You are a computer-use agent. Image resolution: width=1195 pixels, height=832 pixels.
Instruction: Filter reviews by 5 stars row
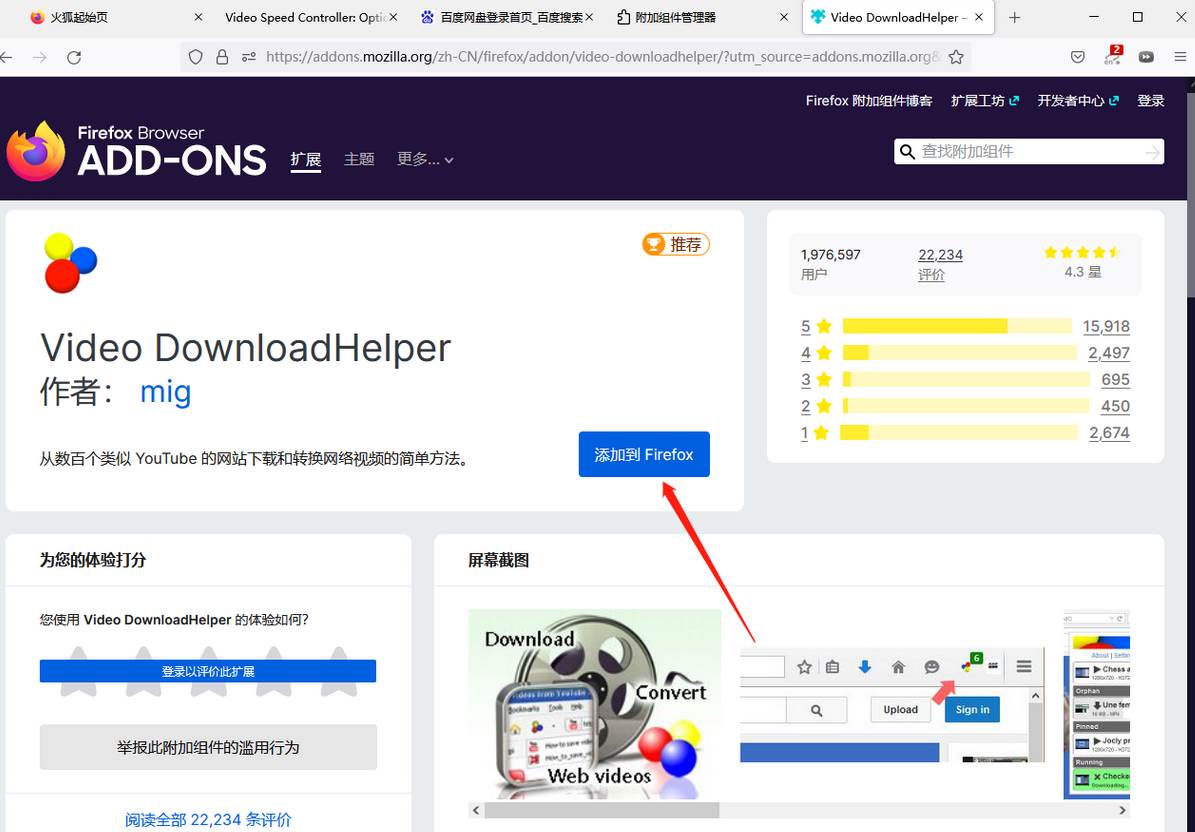pyautogui.click(x=965, y=326)
